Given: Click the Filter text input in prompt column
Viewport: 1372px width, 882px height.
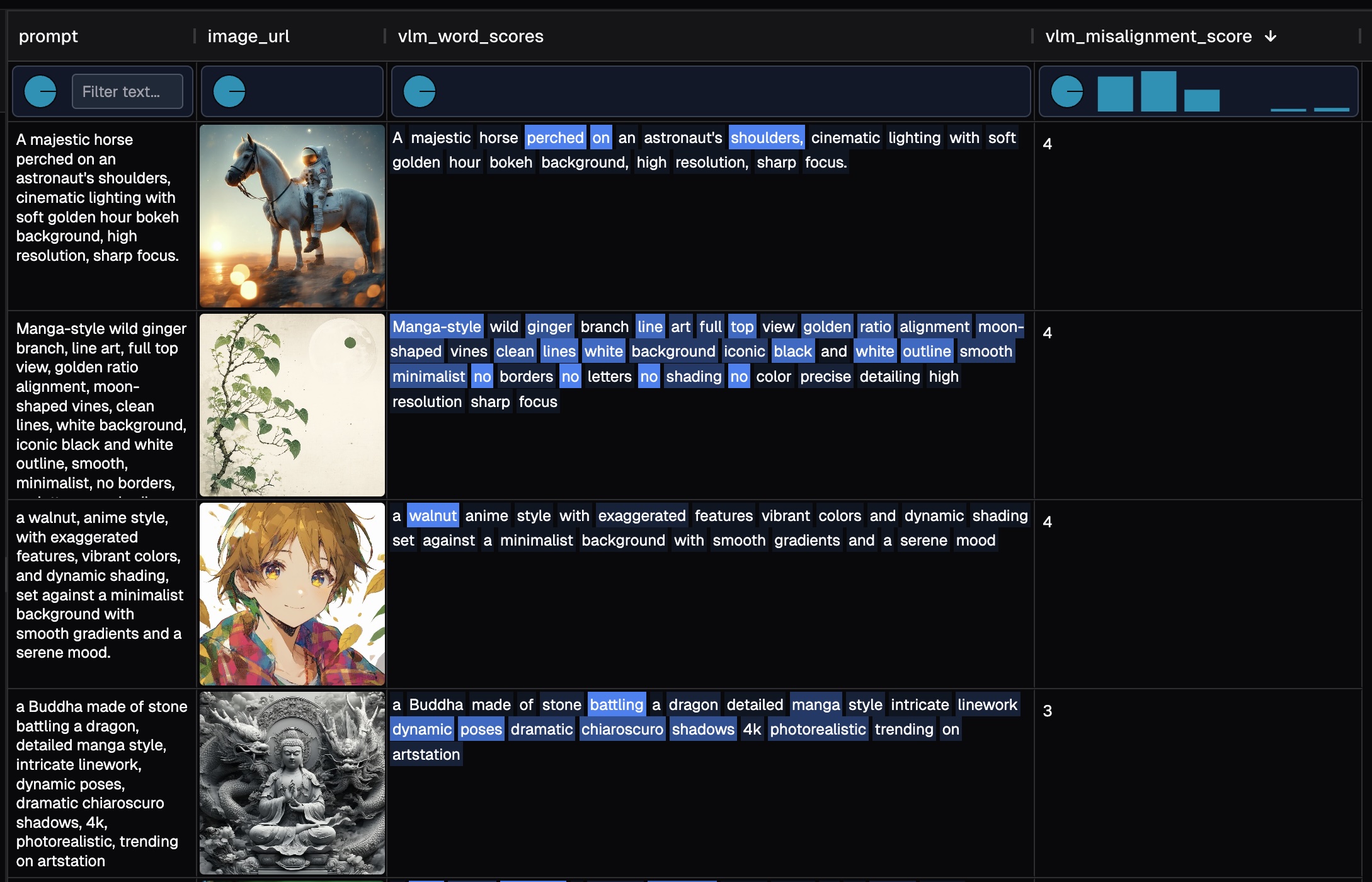Looking at the screenshot, I should pyautogui.click(x=127, y=91).
